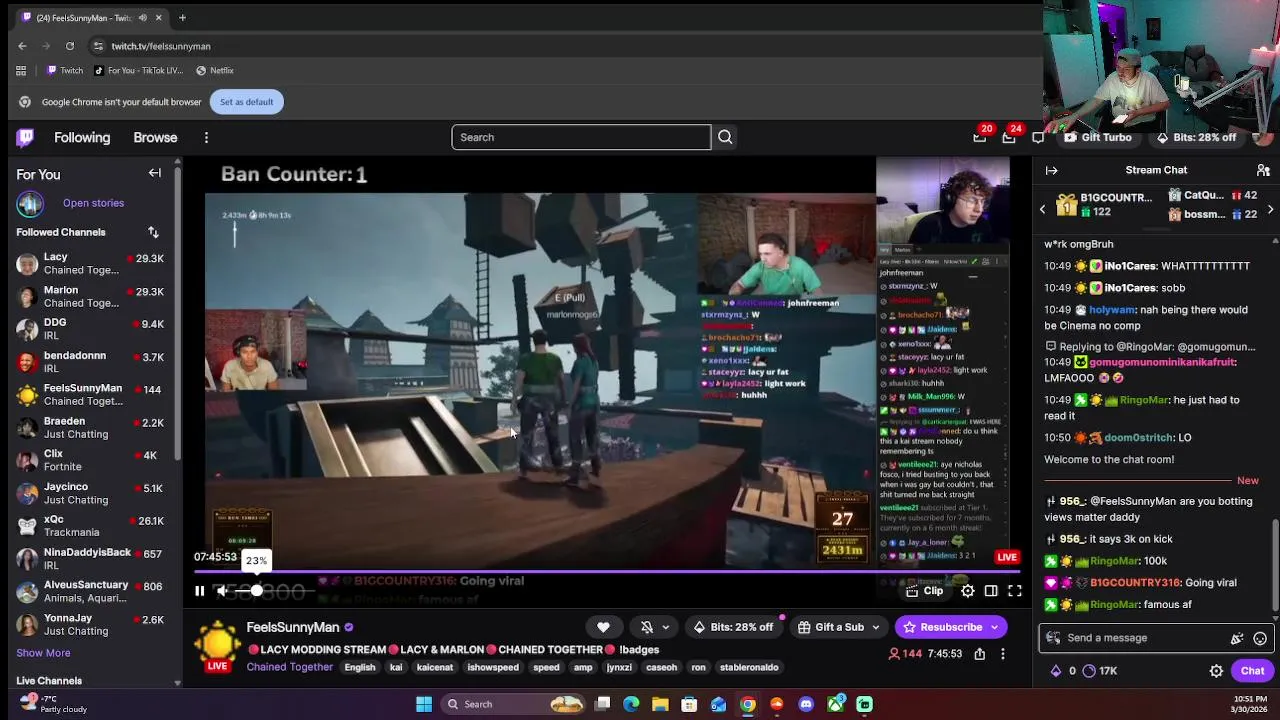
Task: Click Show More followed channels
Action: 43,653
